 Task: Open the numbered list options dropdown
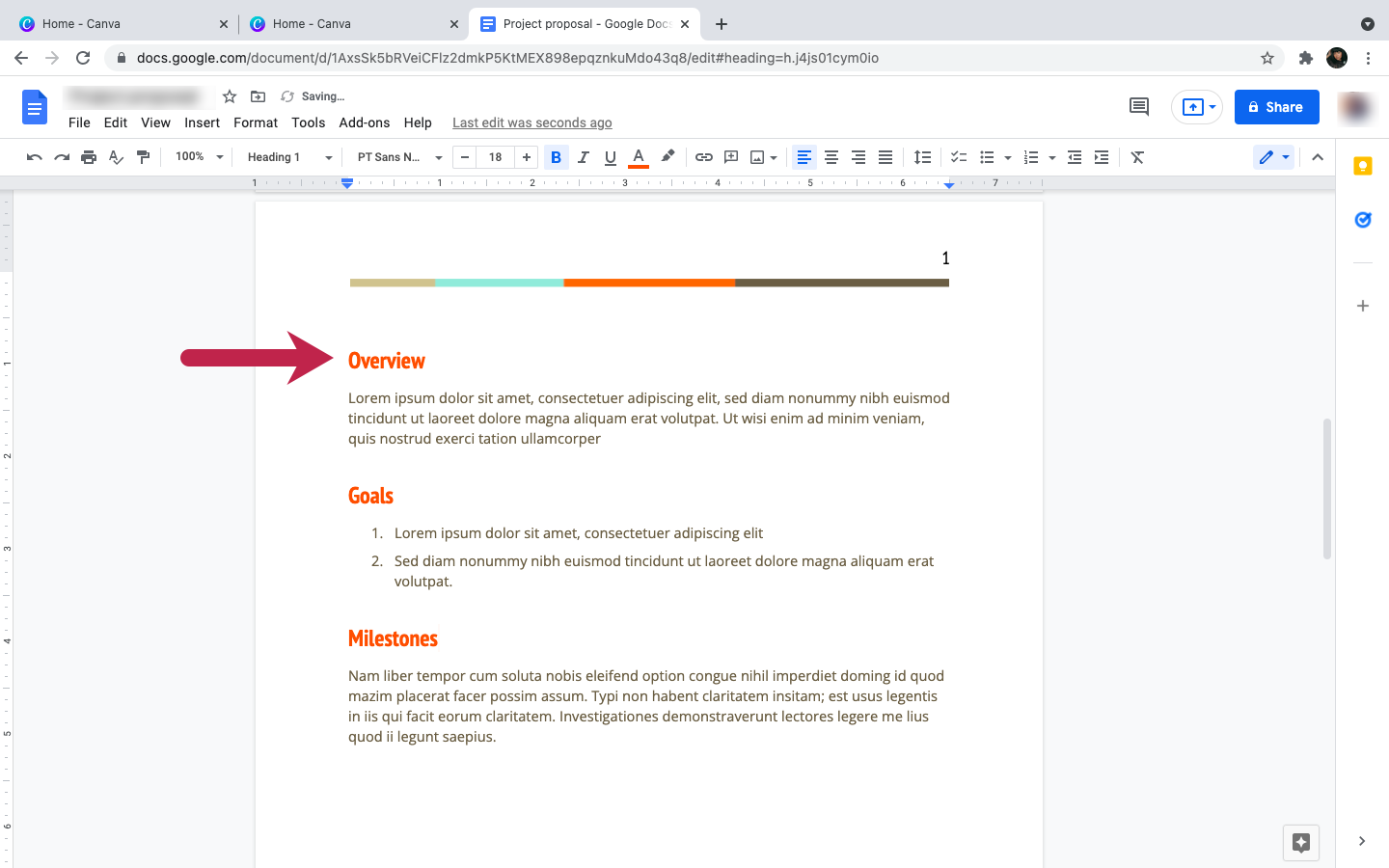click(x=1050, y=156)
